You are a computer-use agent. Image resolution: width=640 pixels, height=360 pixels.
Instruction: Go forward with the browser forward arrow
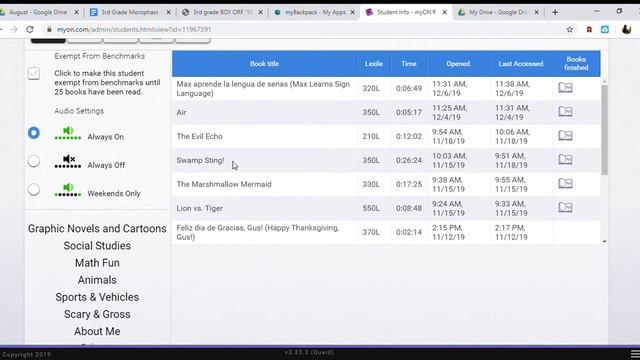(14, 29)
